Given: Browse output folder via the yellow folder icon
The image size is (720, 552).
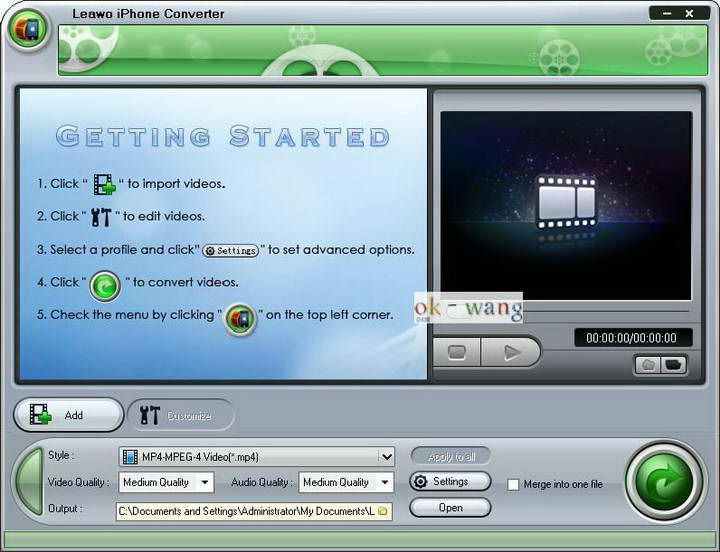Looking at the screenshot, I should (382, 511).
